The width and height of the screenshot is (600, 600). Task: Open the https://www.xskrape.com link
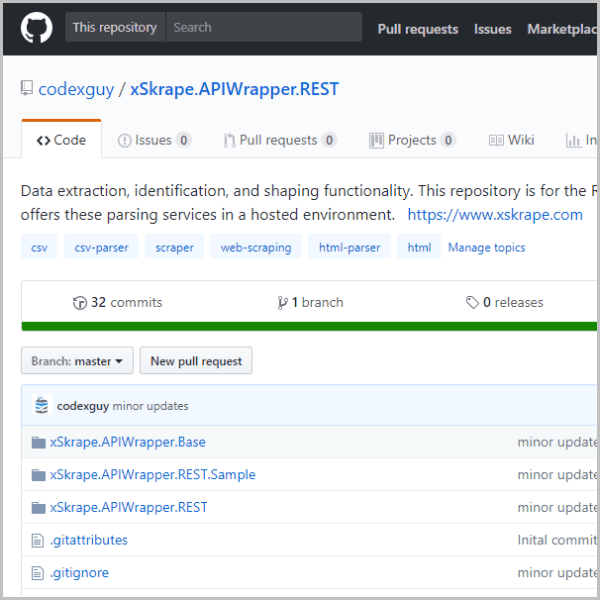pyautogui.click(x=495, y=215)
